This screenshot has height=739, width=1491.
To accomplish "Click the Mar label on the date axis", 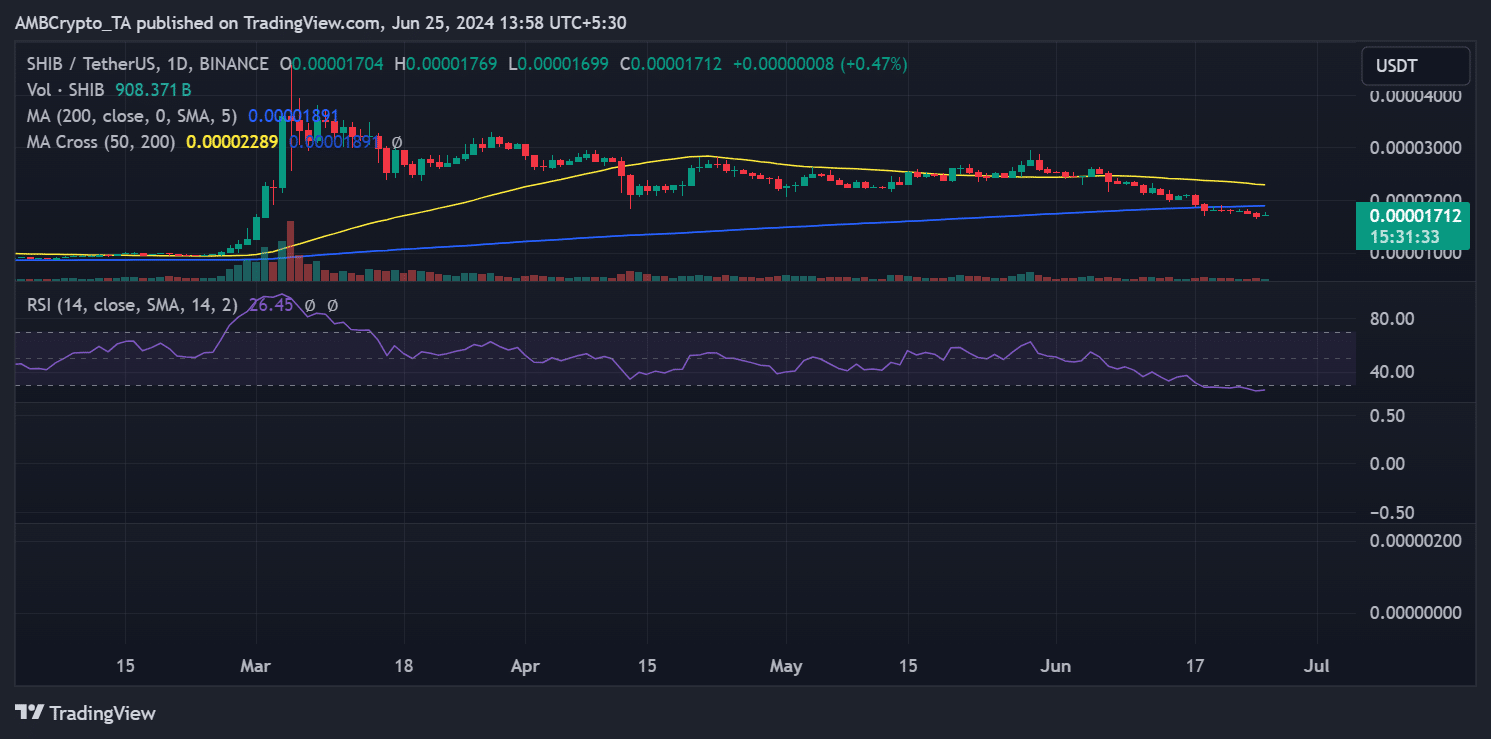I will [x=256, y=666].
